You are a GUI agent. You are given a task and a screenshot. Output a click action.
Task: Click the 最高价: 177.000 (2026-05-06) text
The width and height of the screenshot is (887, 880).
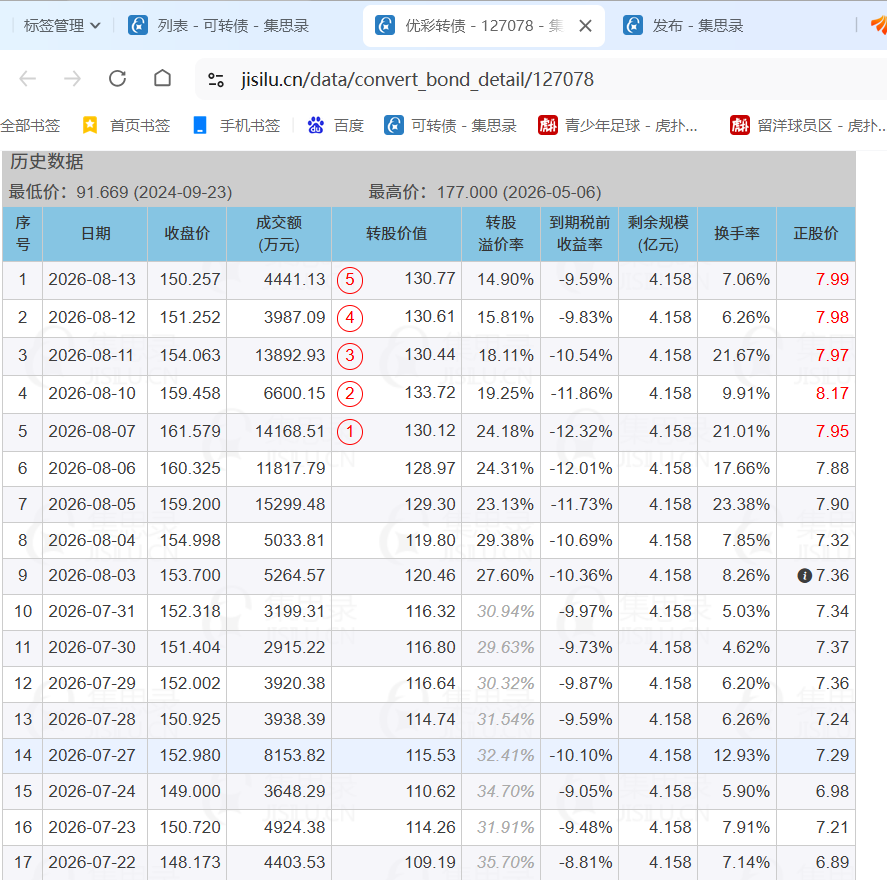point(485,192)
